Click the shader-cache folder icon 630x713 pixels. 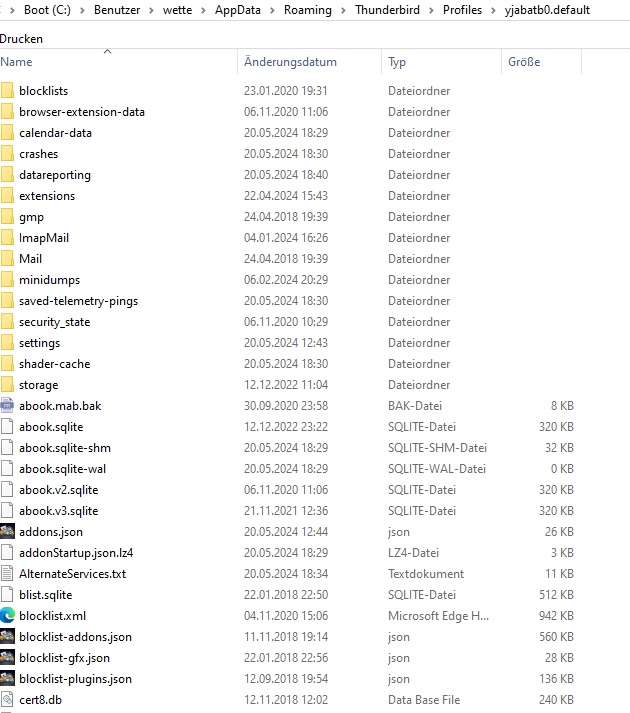[x=7, y=363]
